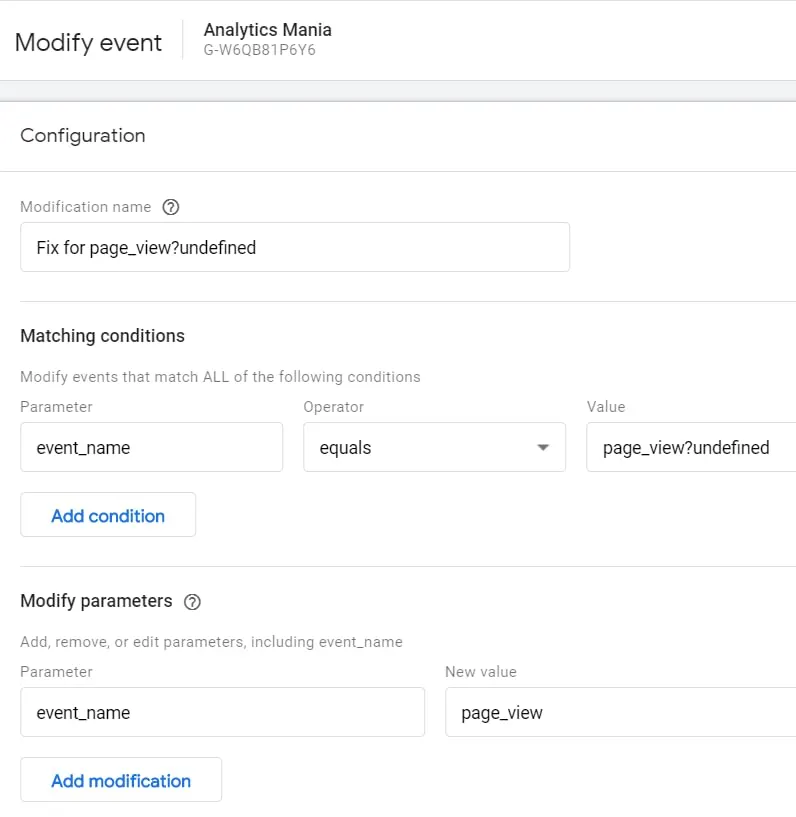796x817 pixels.
Task: Click the Modify event title
Action: tap(89, 43)
